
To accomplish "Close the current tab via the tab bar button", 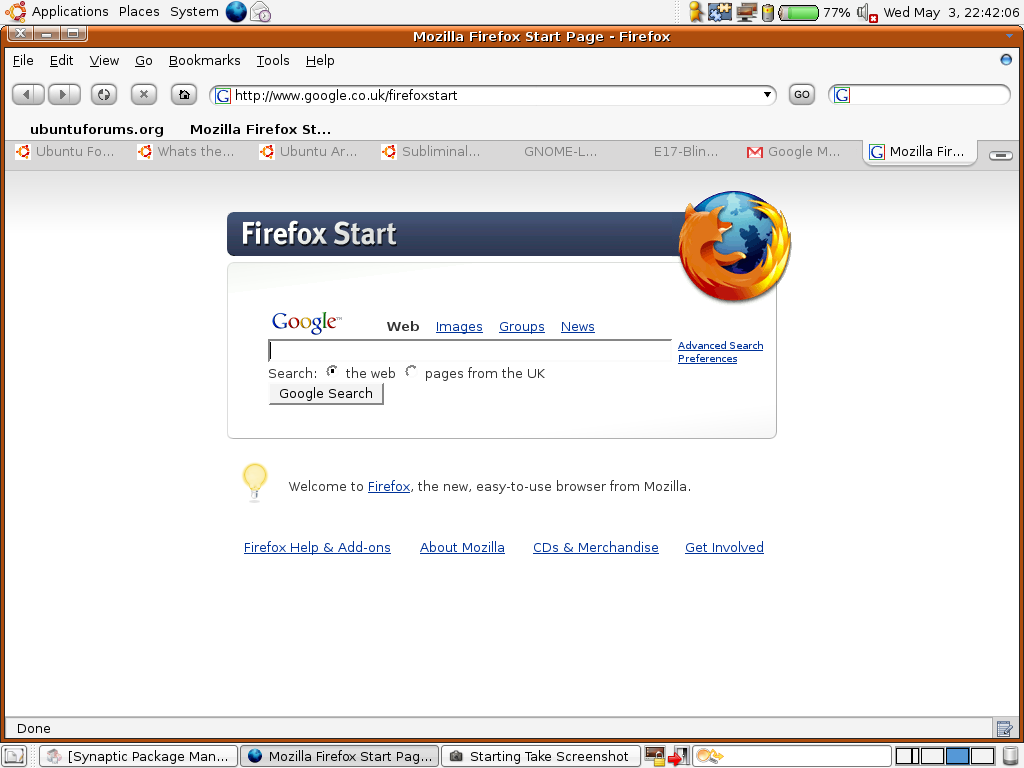I will tap(1000, 155).
